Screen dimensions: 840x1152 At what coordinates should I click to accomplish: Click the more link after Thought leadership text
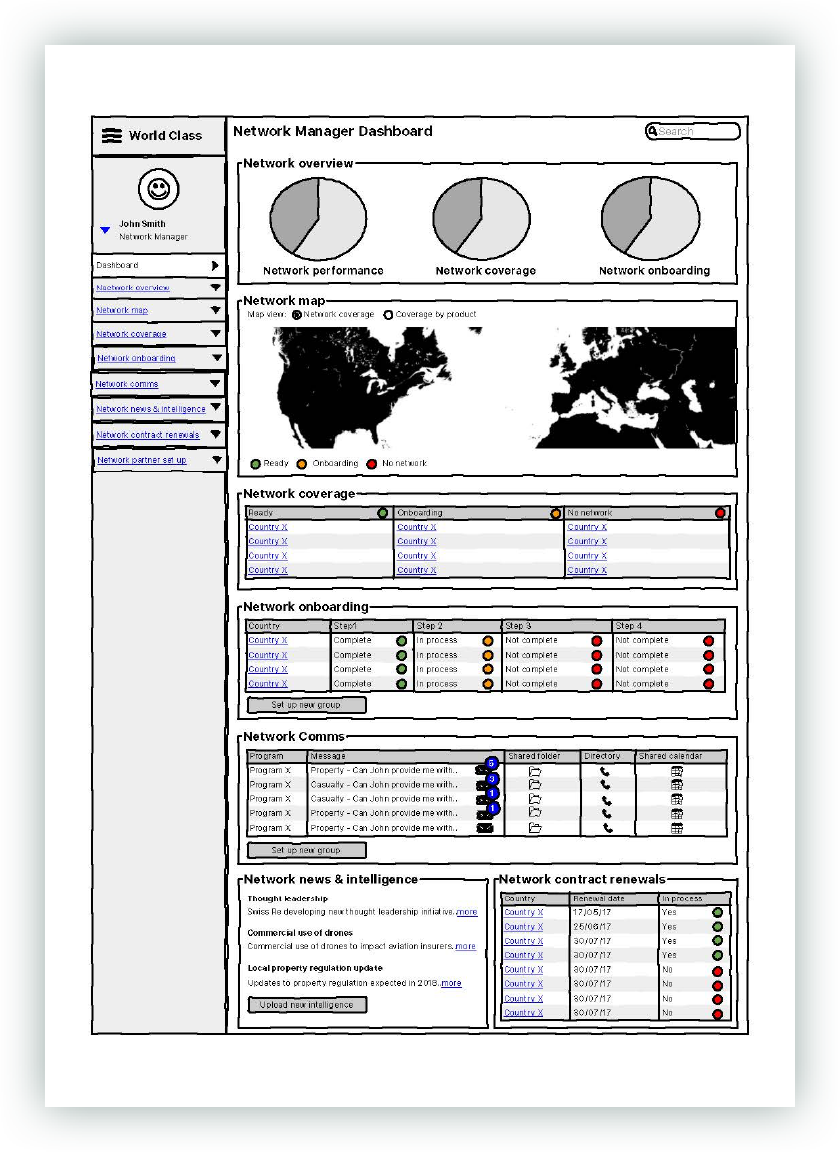click(x=467, y=912)
